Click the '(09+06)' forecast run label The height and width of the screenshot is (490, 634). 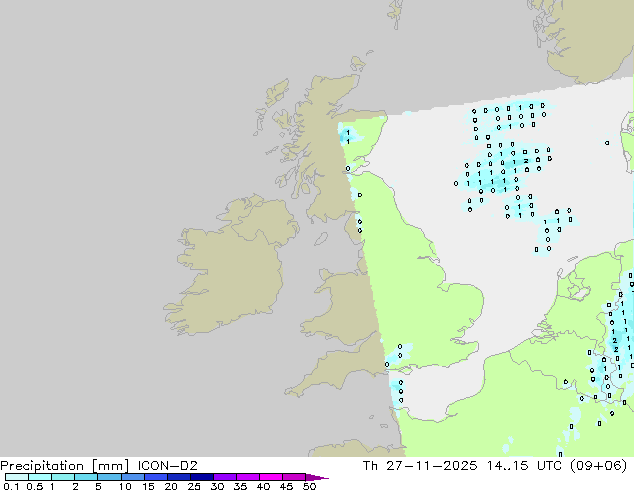pos(607,465)
